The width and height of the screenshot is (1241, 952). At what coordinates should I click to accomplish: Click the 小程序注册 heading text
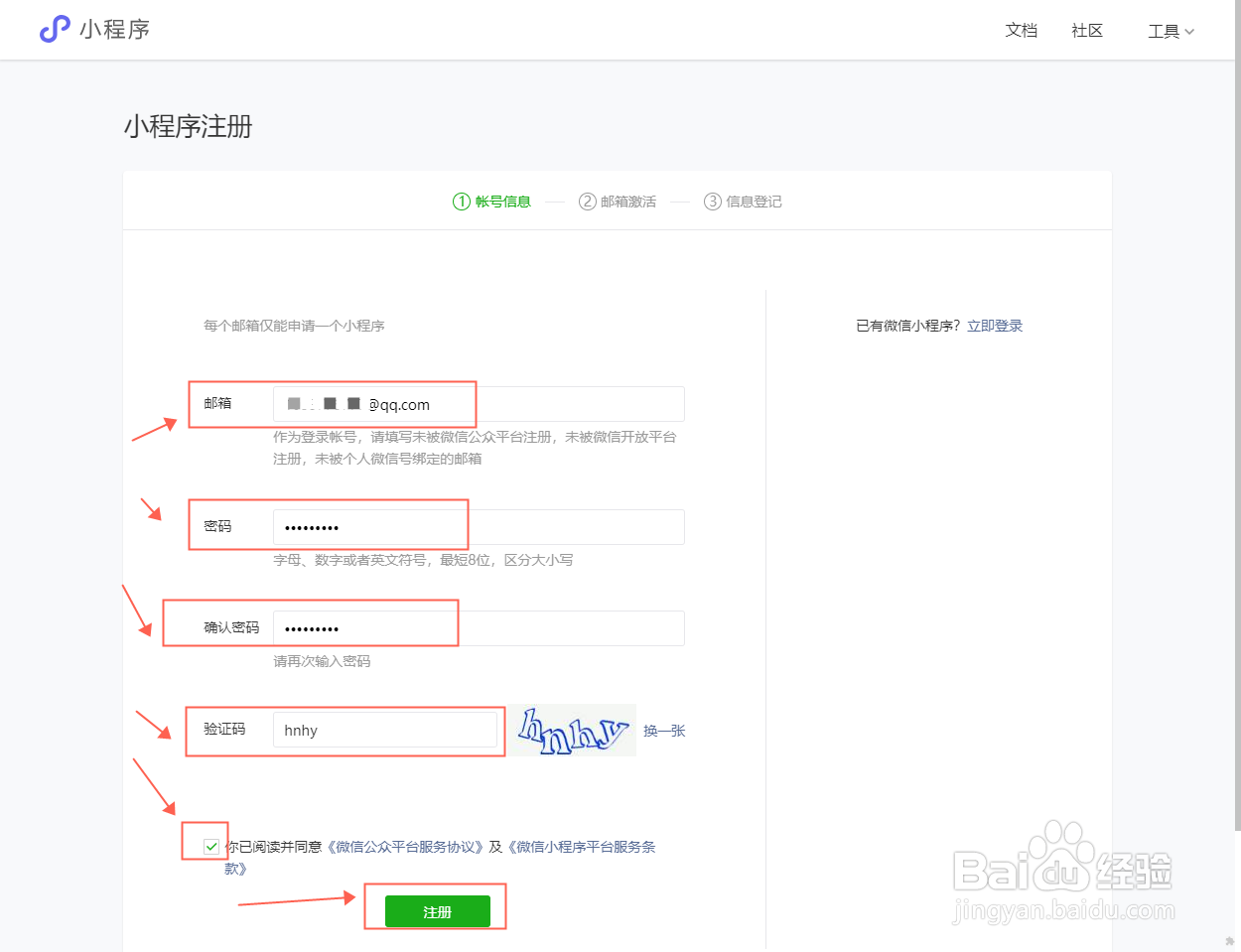pyautogui.click(x=189, y=126)
